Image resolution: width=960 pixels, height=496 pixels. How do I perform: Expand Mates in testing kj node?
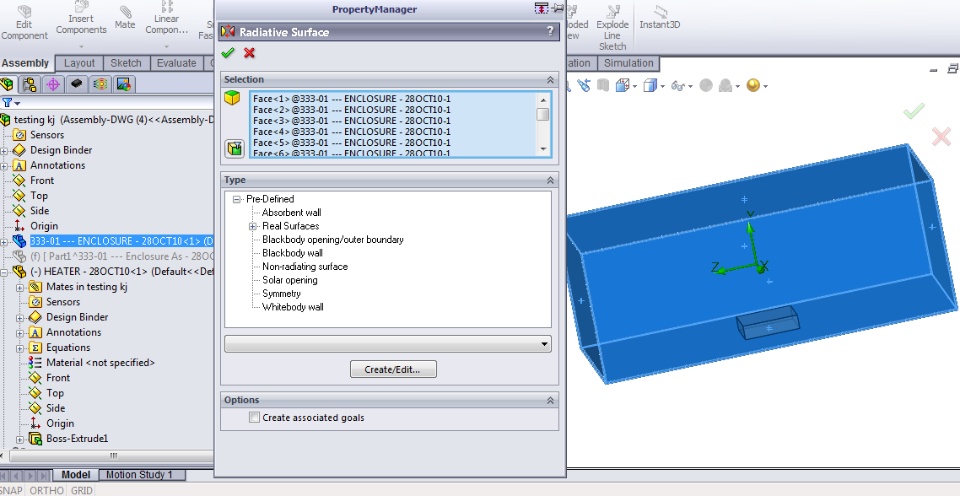[20, 287]
